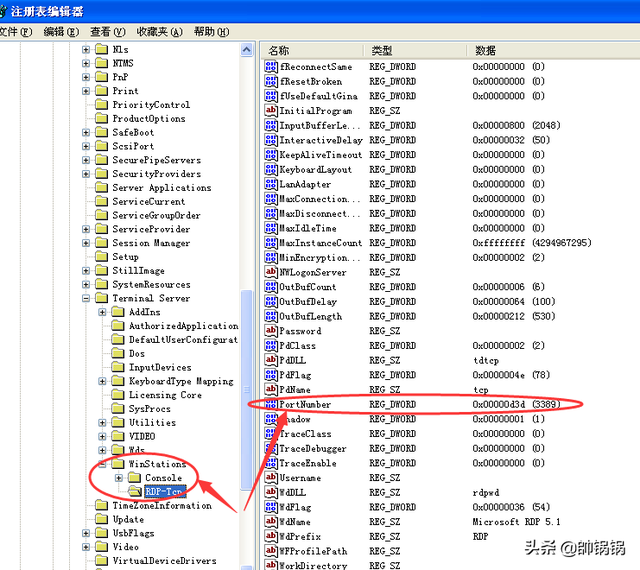Select the fResetBroken value name
This screenshot has height=570, width=640.
[x=311, y=82]
